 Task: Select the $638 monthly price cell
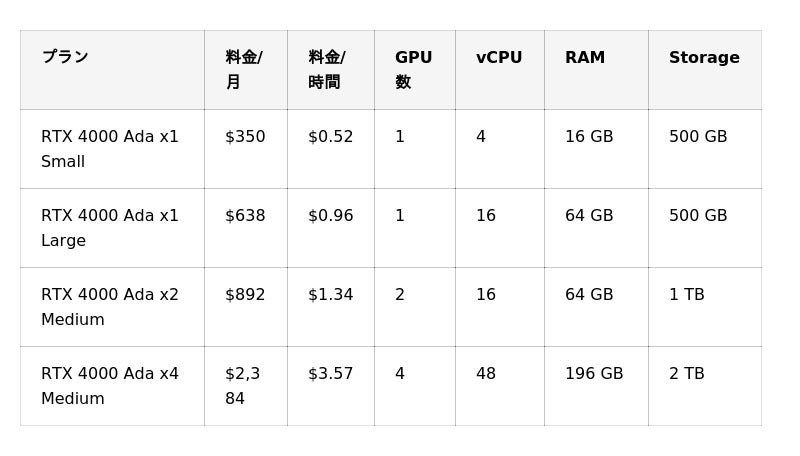pyautogui.click(x=245, y=216)
